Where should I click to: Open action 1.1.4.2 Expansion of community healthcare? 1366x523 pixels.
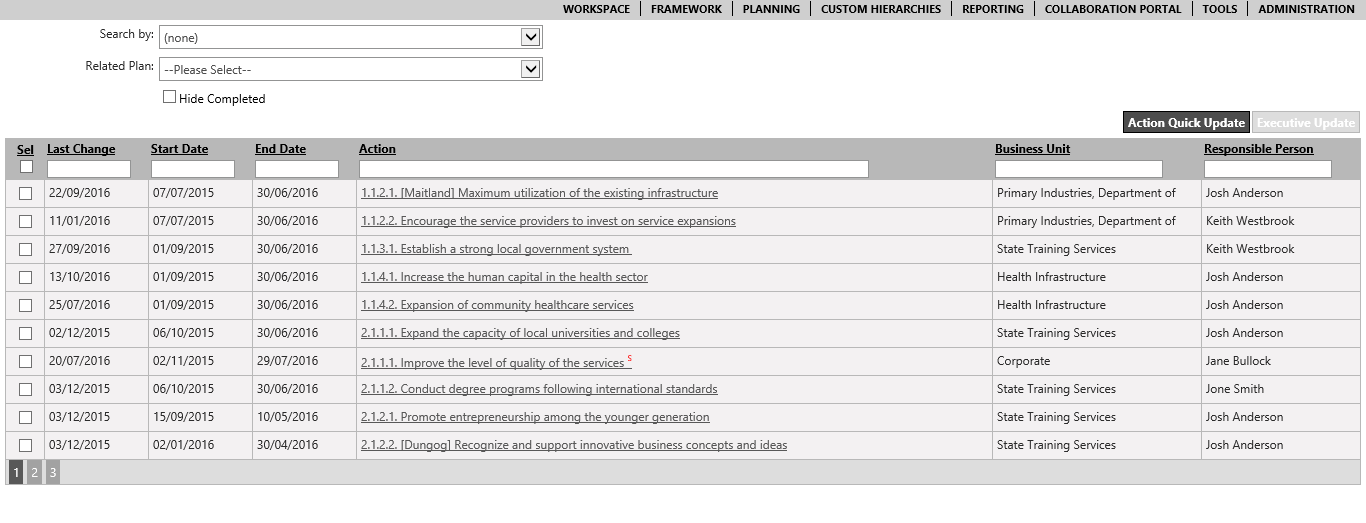(497, 305)
